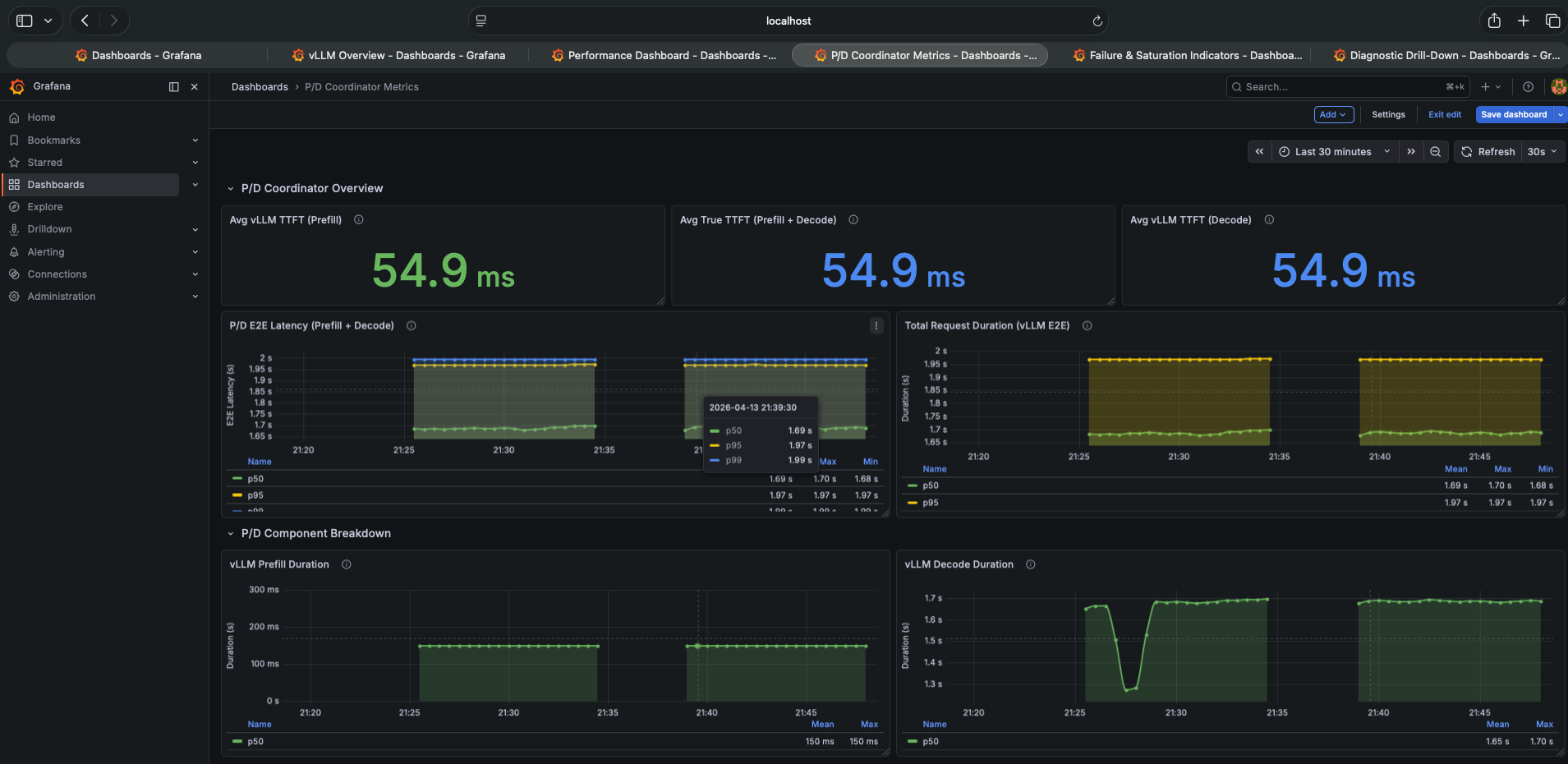Toggle p50 series in Total Request Duration legend
The width and height of the screenshot is (1568, 764).
931,486
